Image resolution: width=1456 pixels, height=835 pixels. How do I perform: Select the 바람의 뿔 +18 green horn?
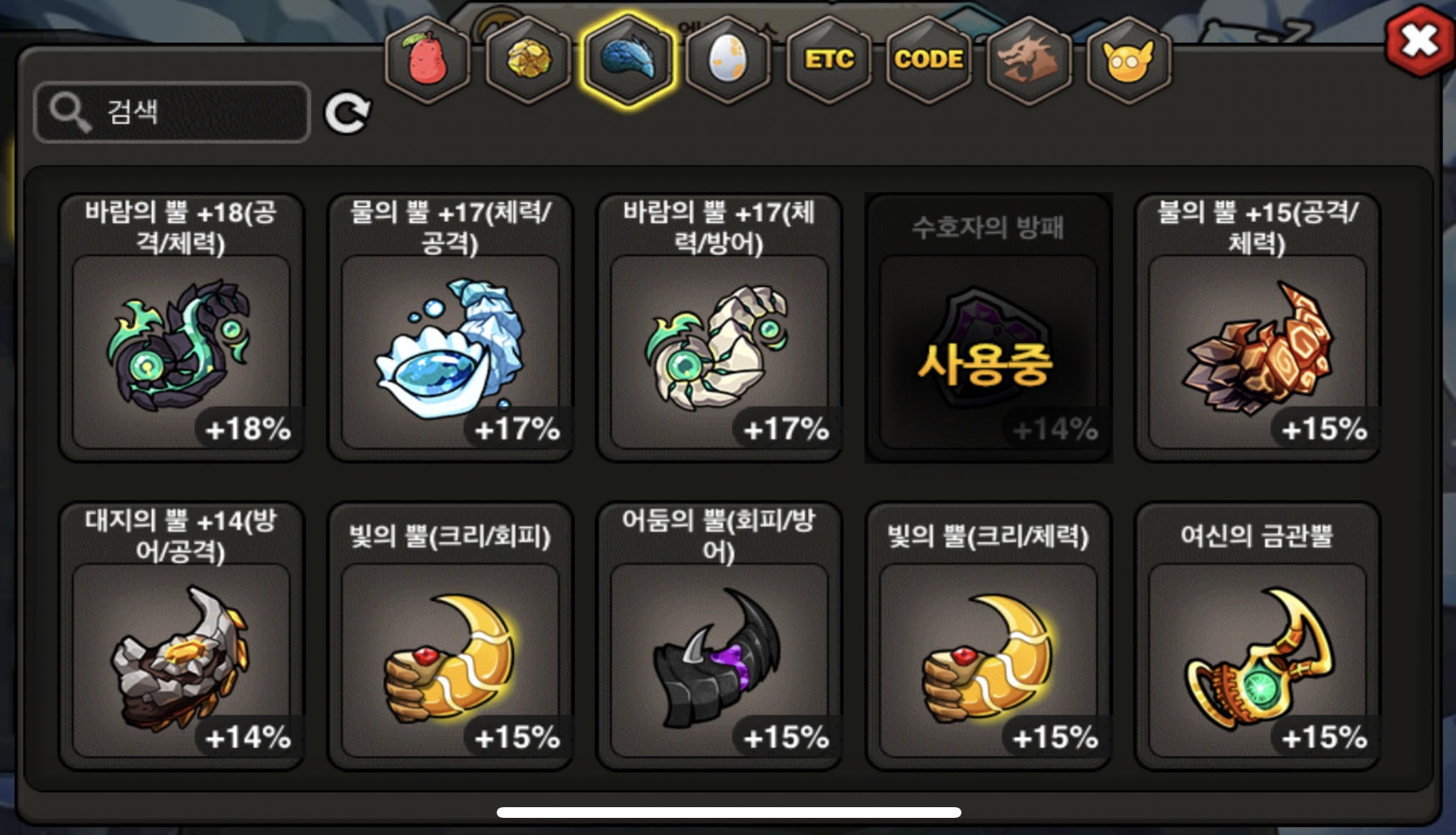pyautogui.click(x=181, y=328)
